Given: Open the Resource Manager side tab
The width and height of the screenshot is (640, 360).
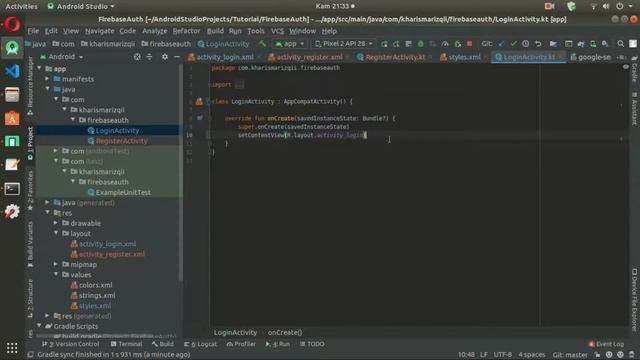Looking at the screenshot, I should tap(30, 85).
